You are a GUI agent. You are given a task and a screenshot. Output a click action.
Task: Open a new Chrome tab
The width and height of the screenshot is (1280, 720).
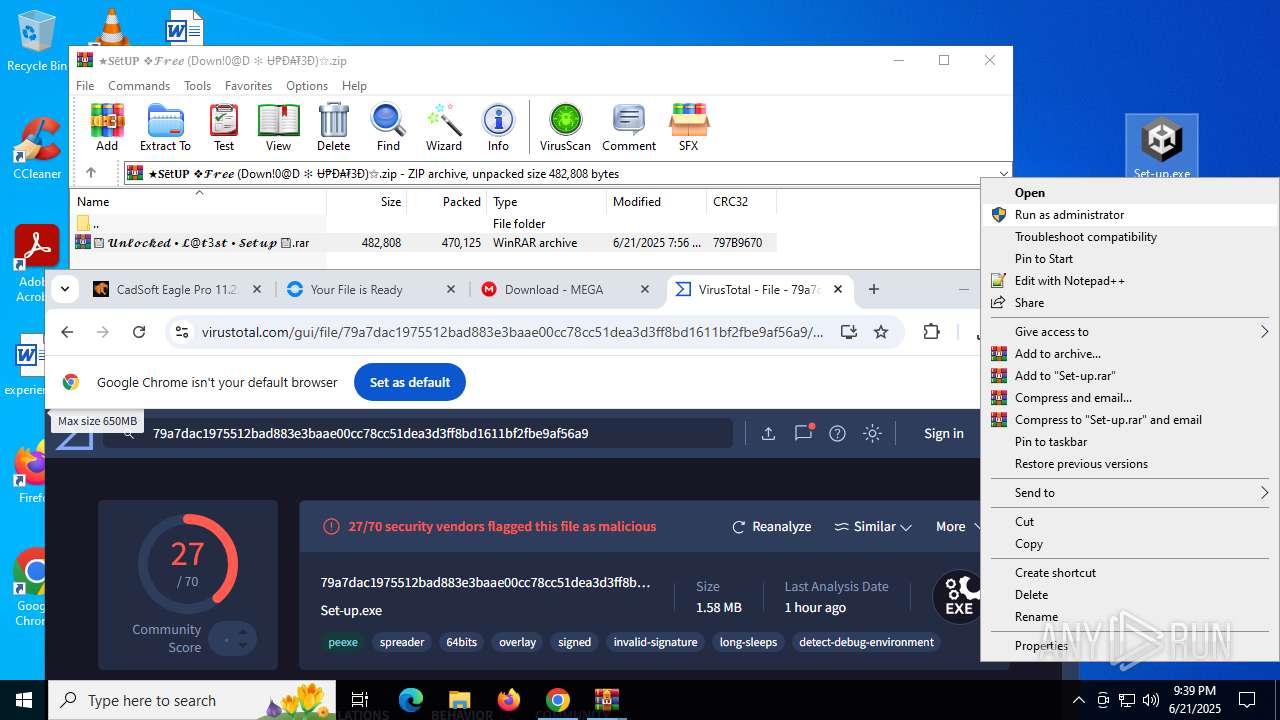coord(874,289)
